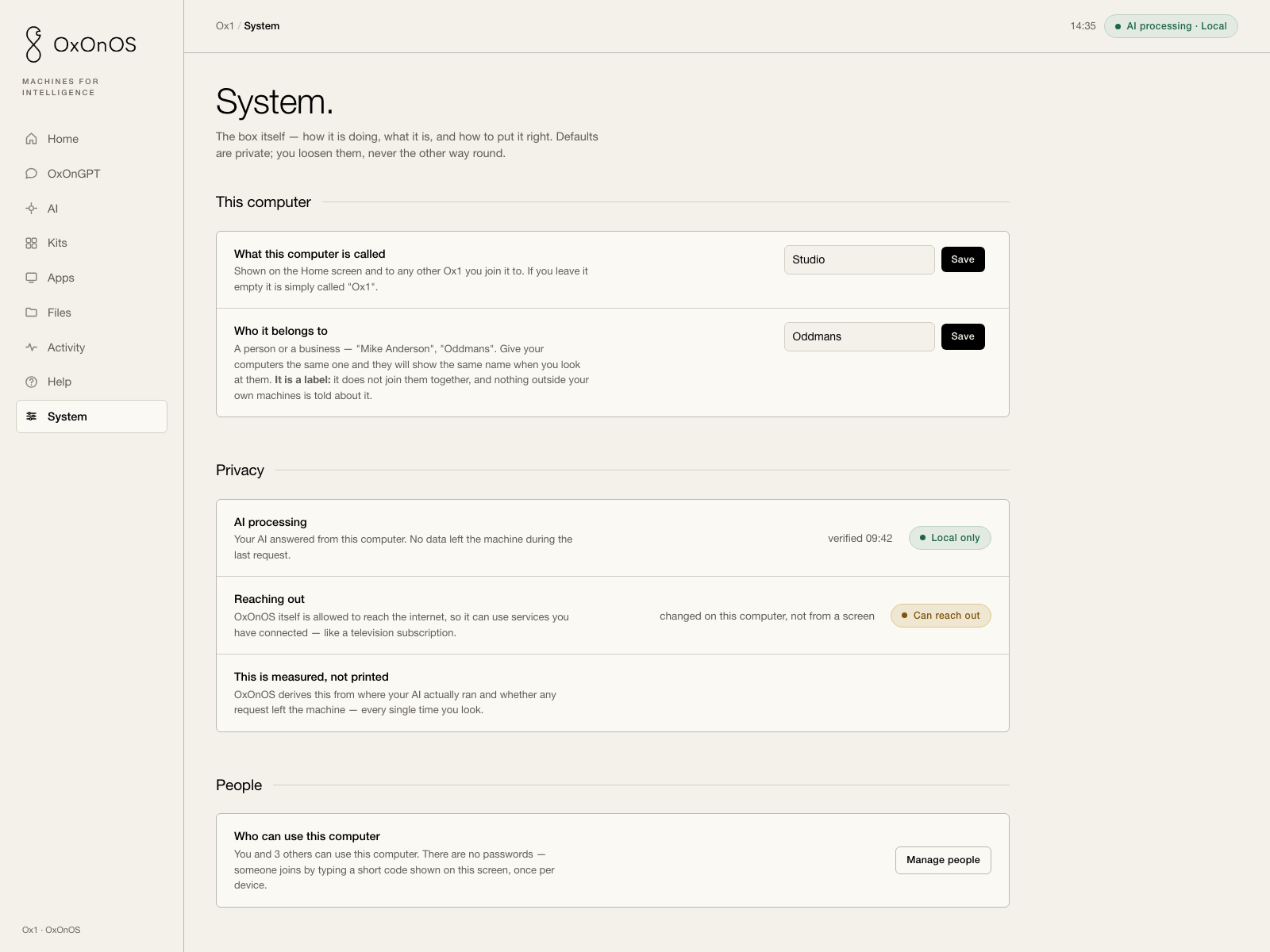The width and height of the screenshot is (1270, 952).
Task: Open Manage people
Action: [x=943, y=860]
